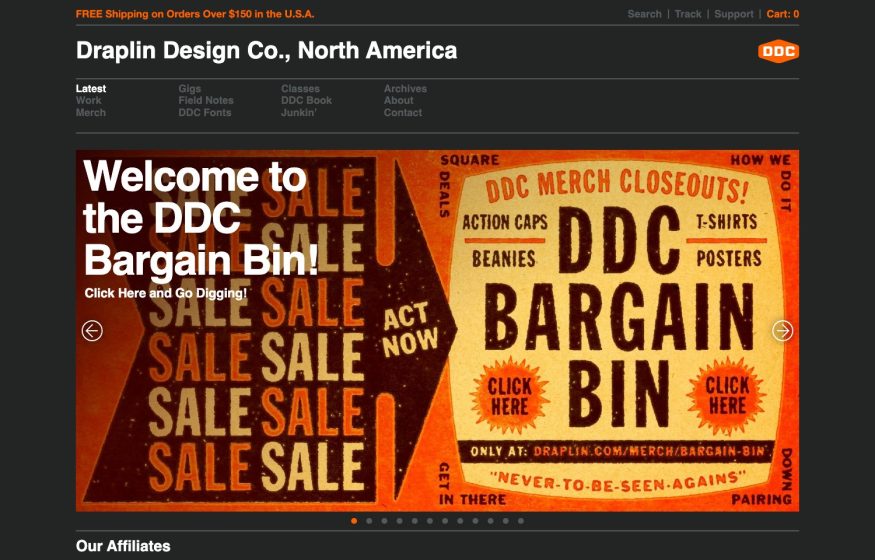The image size is (875, 560).
Task: View the Cart: 0 link
Action: point(782,14)
